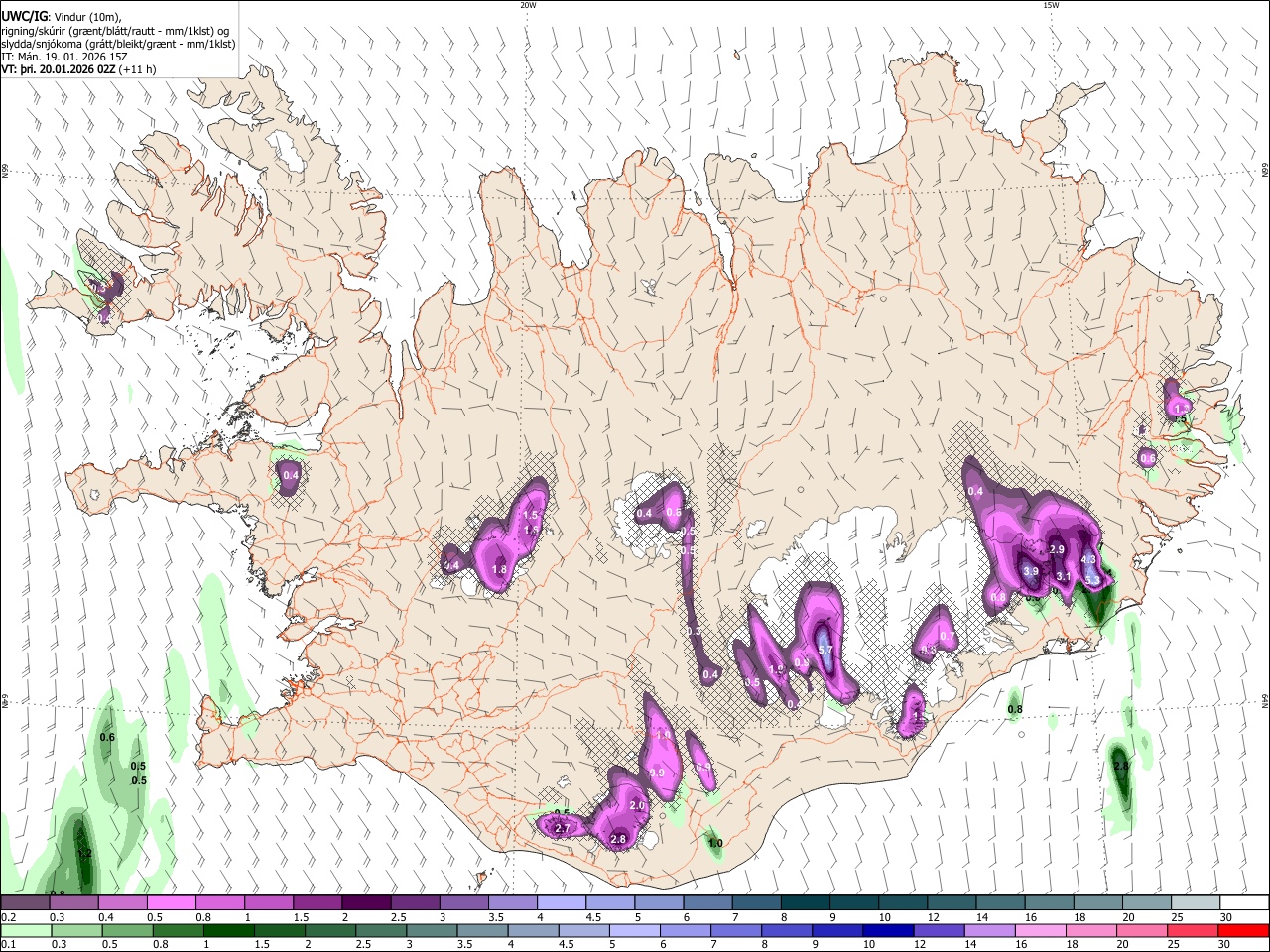Viewport: 1270px width, 952px height.
Task: Click the '1.8' snowfall value
Action: (x=499, y=570)
